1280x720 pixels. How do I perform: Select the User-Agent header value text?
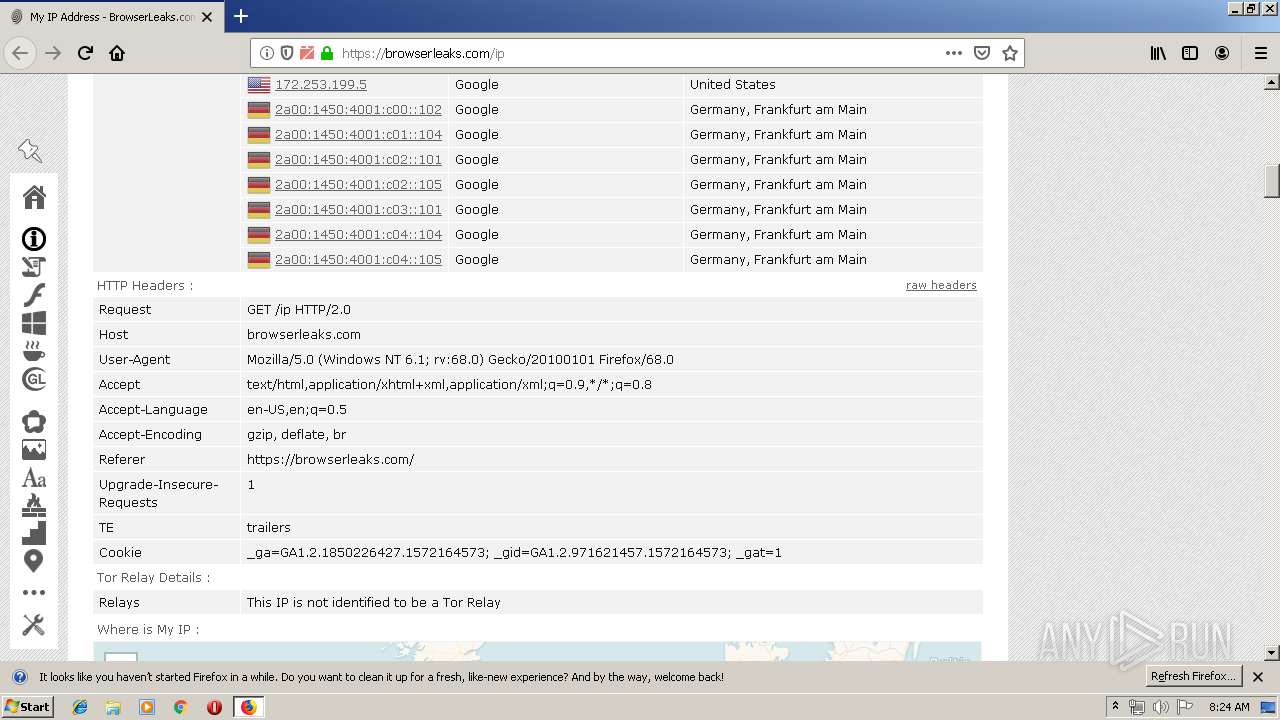coord(460,359)
